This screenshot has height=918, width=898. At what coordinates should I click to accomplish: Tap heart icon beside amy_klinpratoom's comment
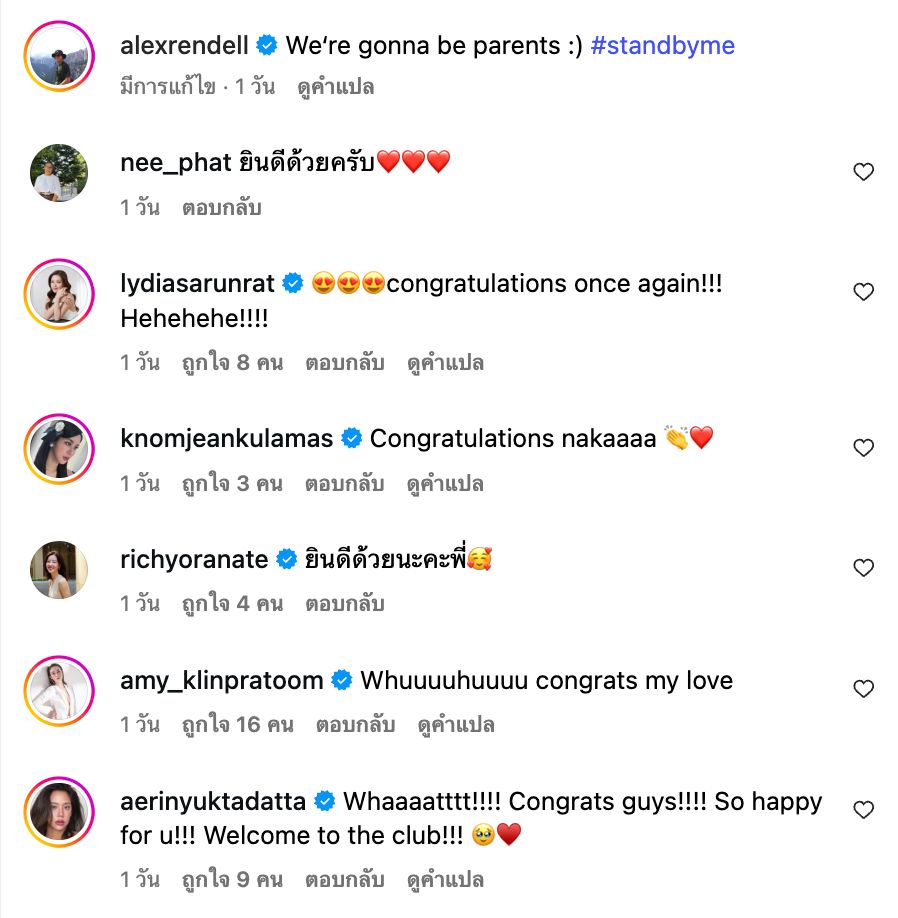click(863, 688)
